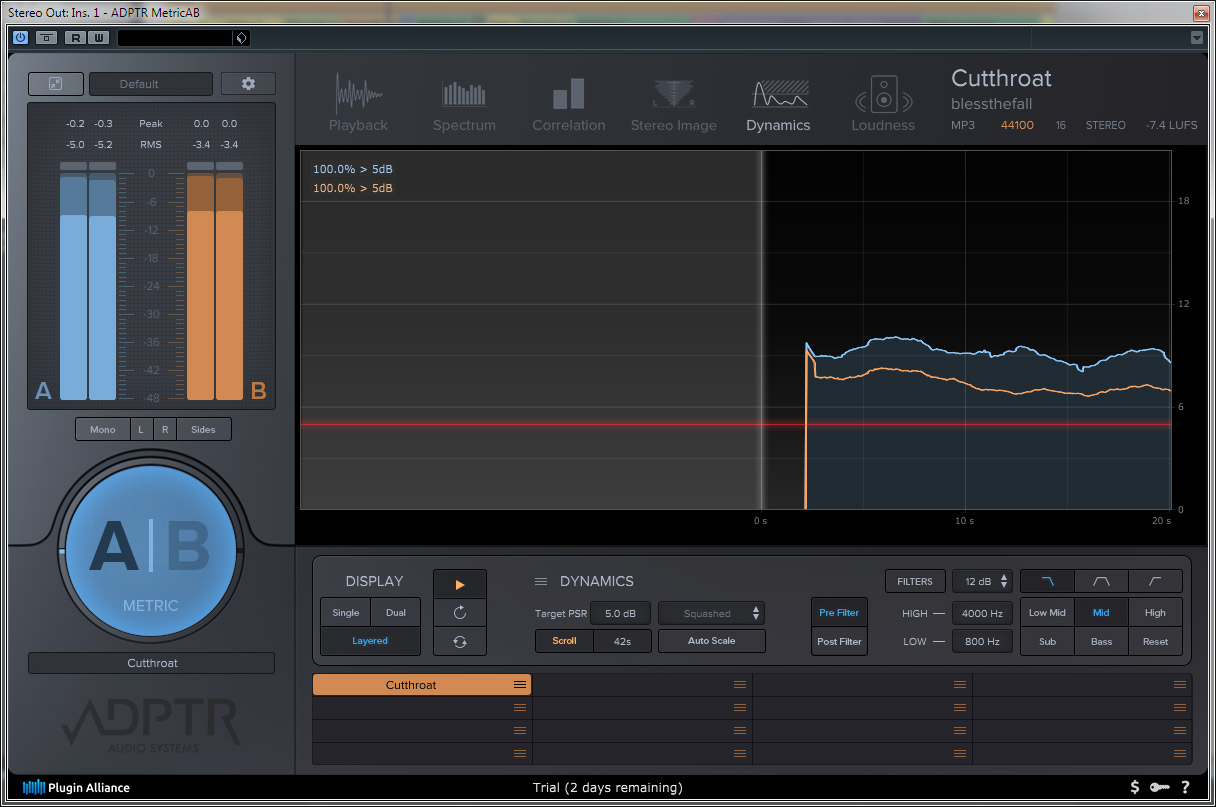
Task: Open the plugin window top-right dropdown arrow
Action: pos(1197,38)
